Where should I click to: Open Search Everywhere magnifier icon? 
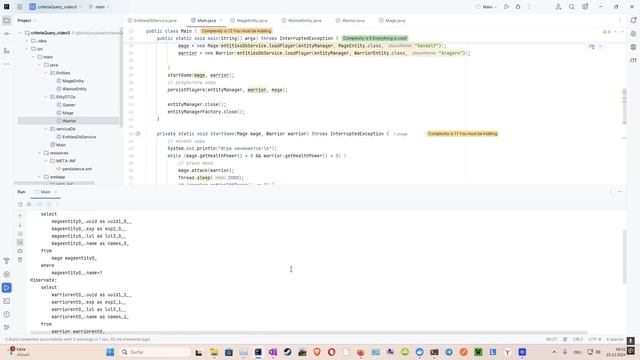tap(571, 7)
